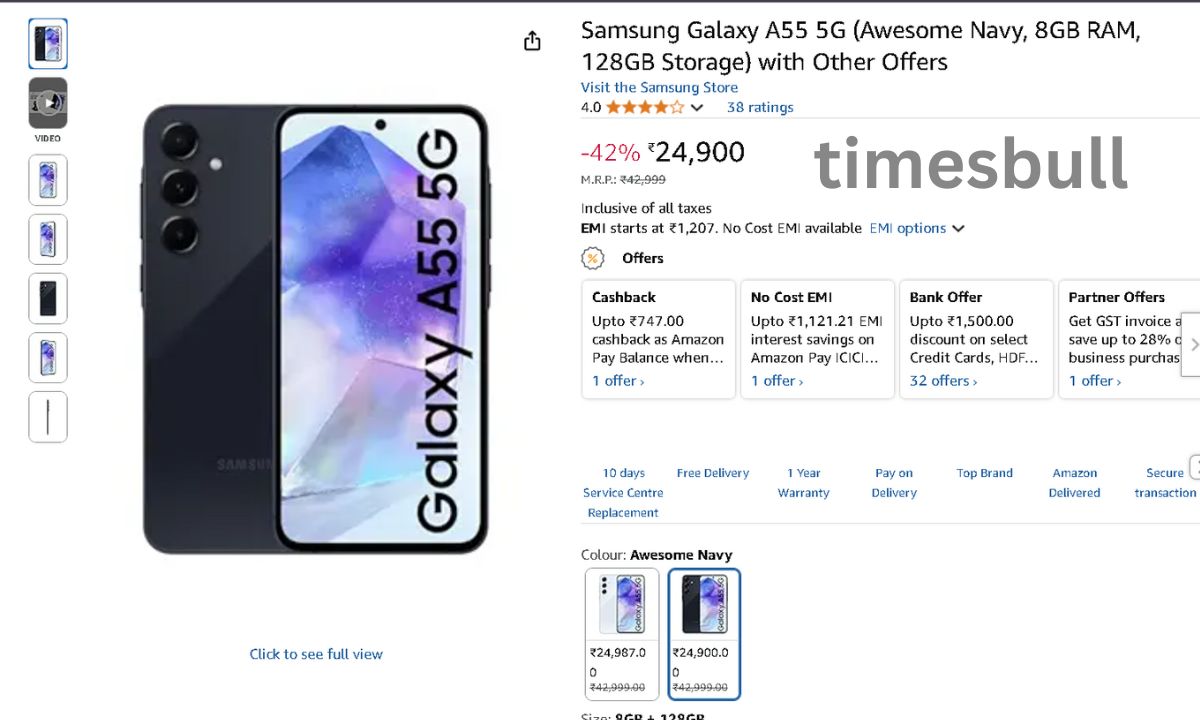Screen dimensions: 1200x720
Task: Expand the star rating dropdown arrow
Action: point(697,108)
